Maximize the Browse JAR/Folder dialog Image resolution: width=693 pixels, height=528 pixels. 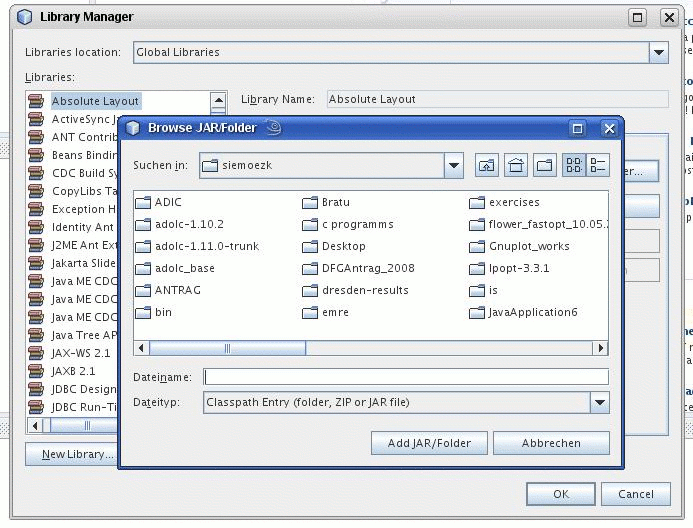tap(577, 129)
